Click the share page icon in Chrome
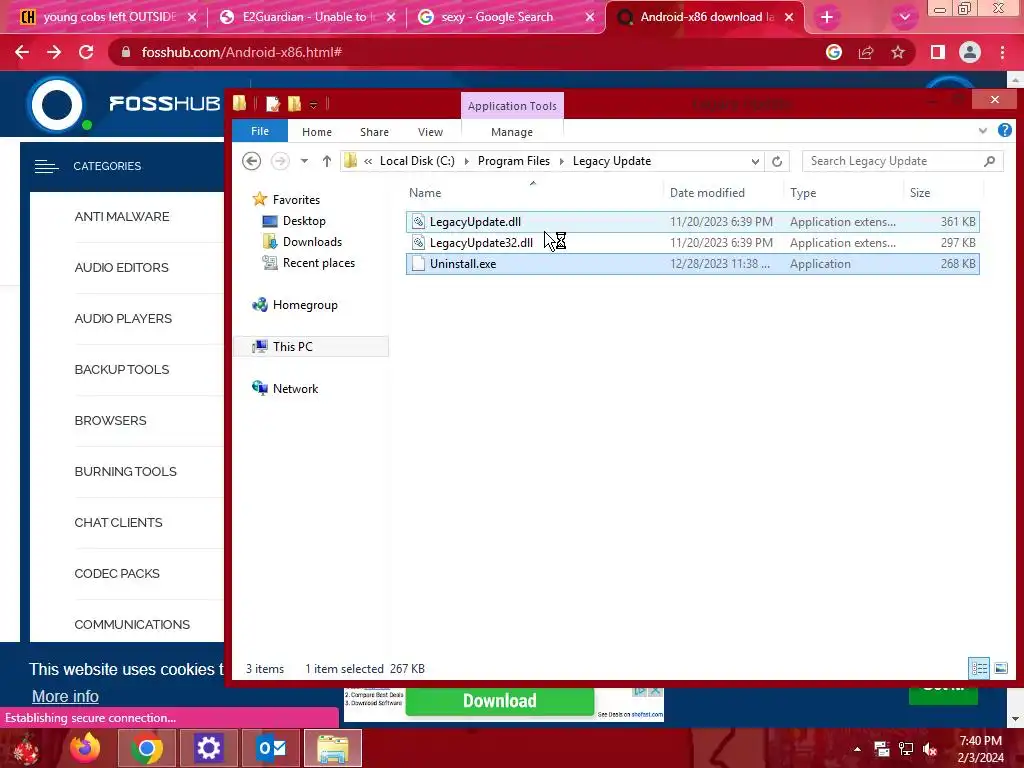1024x768 pixels. click(866, 52)
